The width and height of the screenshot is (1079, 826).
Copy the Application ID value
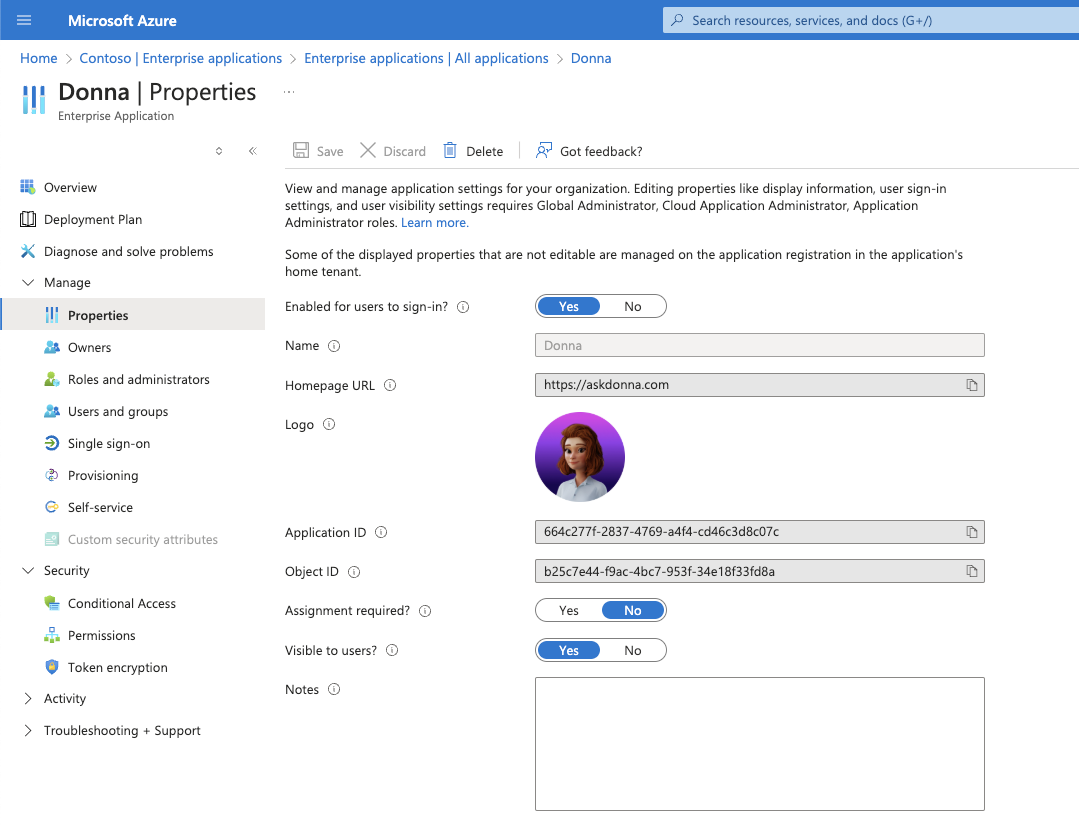971,532
